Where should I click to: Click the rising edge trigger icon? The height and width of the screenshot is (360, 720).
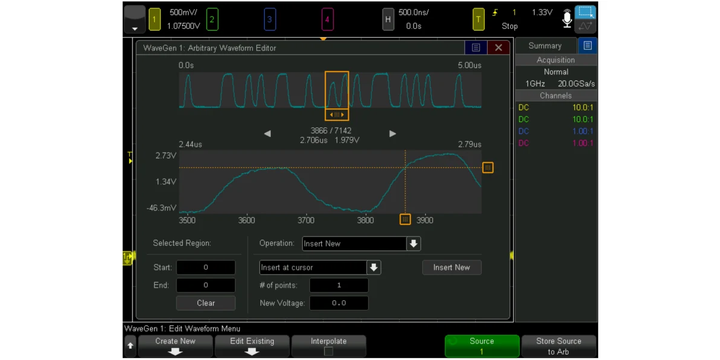495,12
